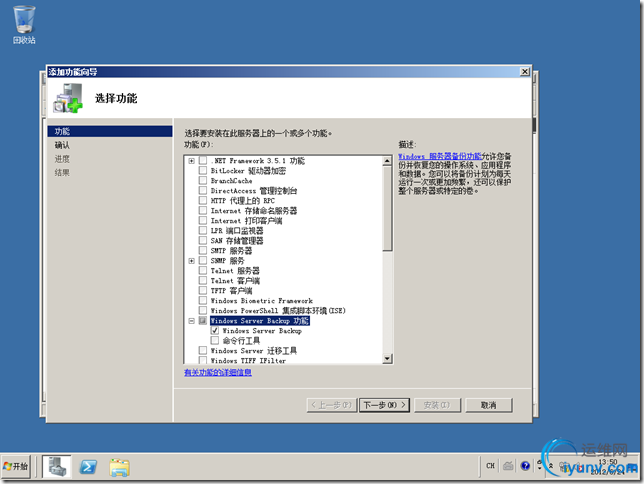Click the keyboard icon in the language bar
Image resolution: width=644 pixels, height=484 pixels.
(508, 466)
